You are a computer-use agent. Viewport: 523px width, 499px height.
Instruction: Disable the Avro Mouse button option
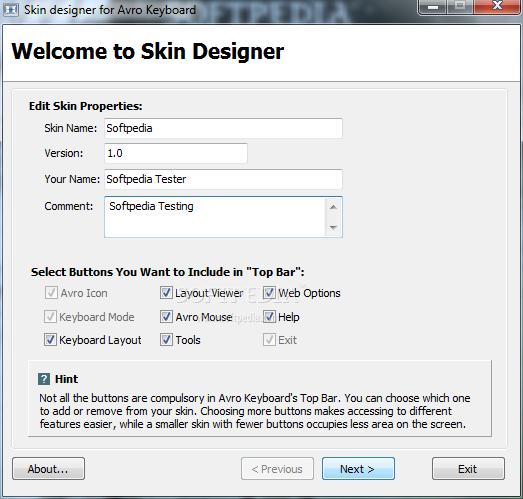(x=166, y=317)
